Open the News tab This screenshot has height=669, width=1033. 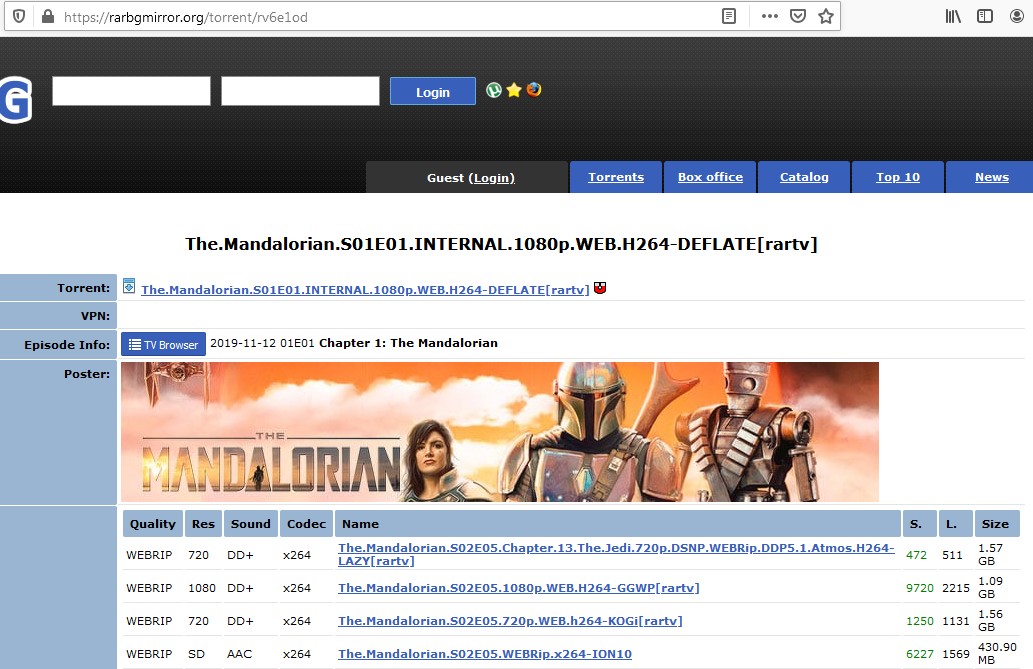click(x=991, y=177)
